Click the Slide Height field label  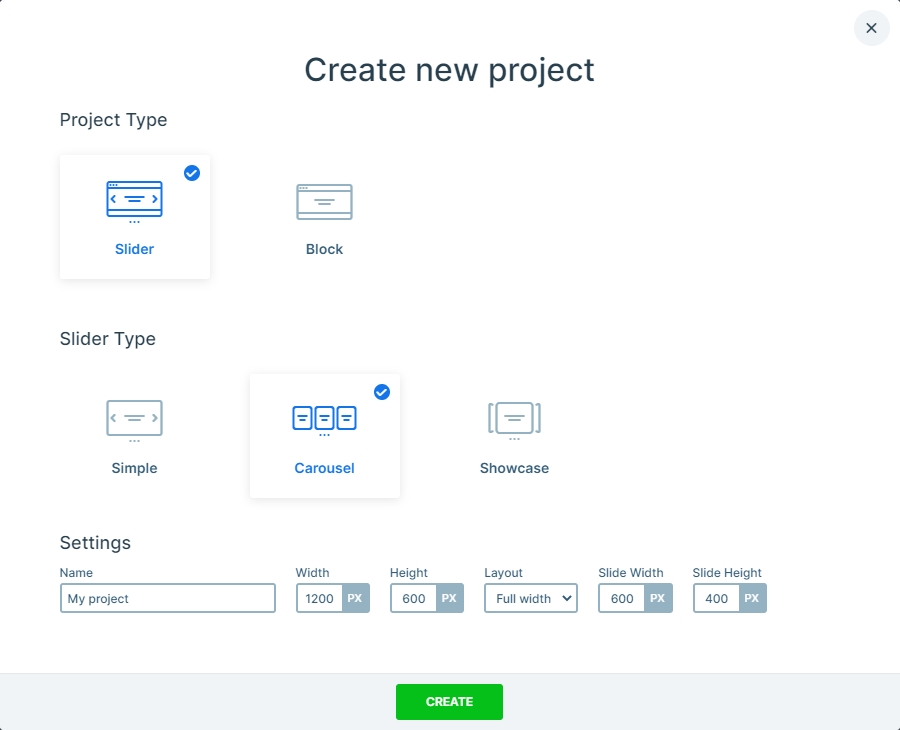727,573
